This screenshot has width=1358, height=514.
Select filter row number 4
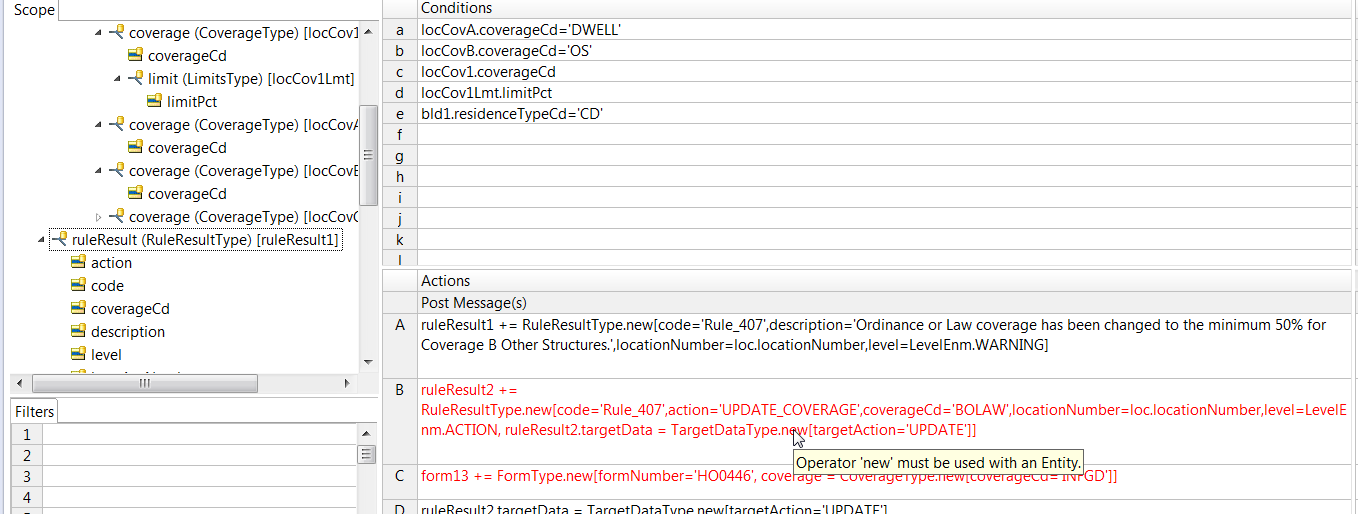click(x=27, y=497)
